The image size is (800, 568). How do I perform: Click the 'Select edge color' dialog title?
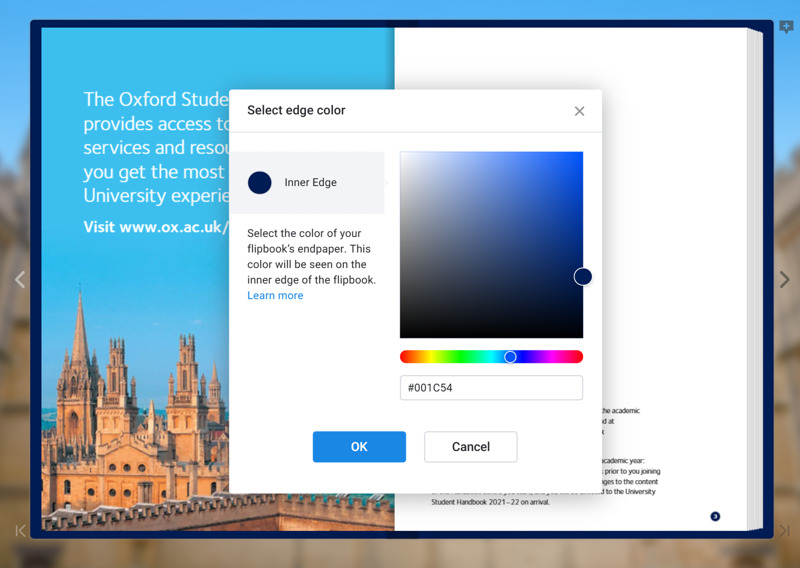(x=296, y=110)
